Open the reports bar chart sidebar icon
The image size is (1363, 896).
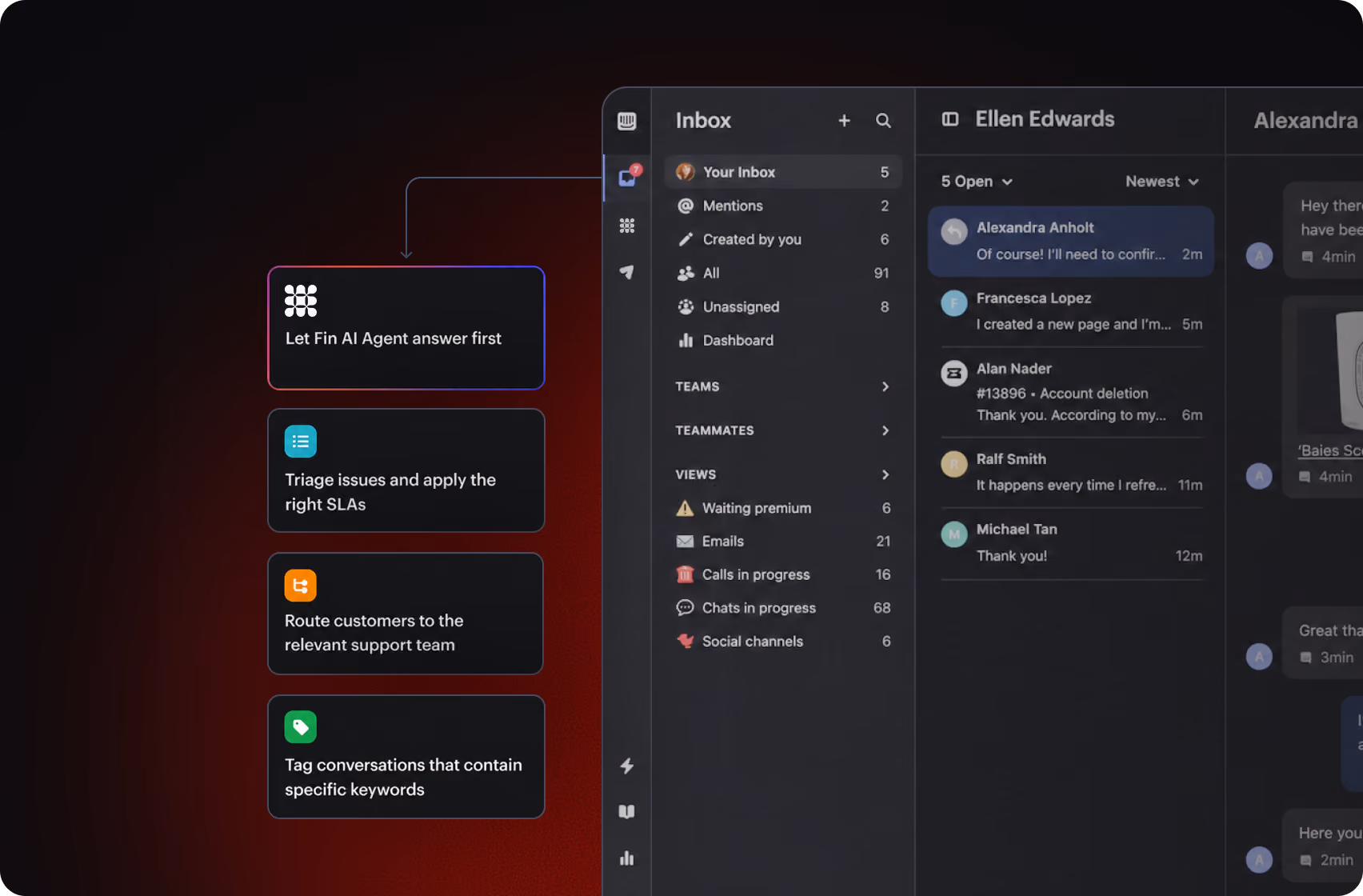pos(627,858)
